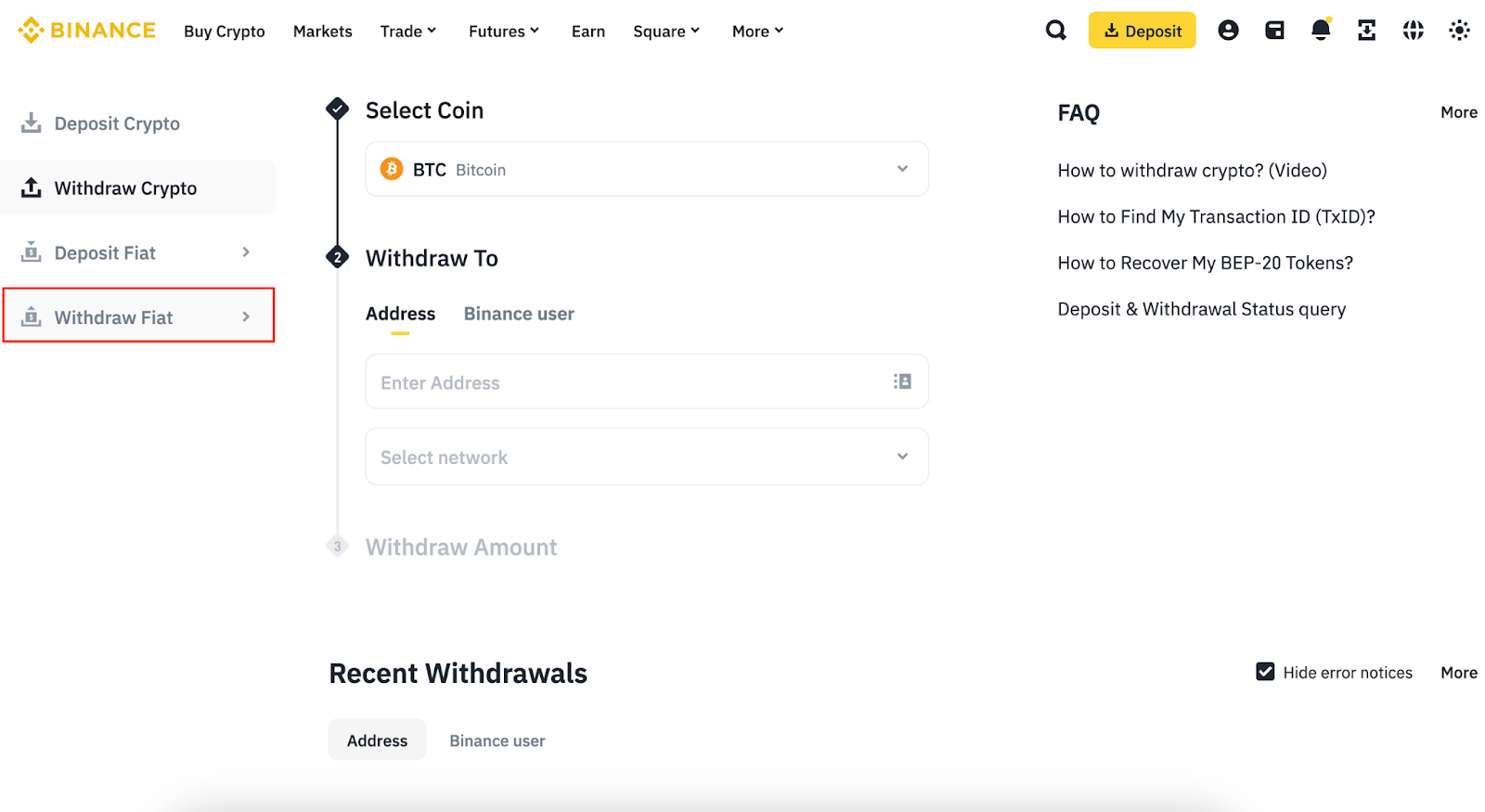Expand the Square menu
The width and height of the screenshot is (1485, 812).
[x=666, y=31]
